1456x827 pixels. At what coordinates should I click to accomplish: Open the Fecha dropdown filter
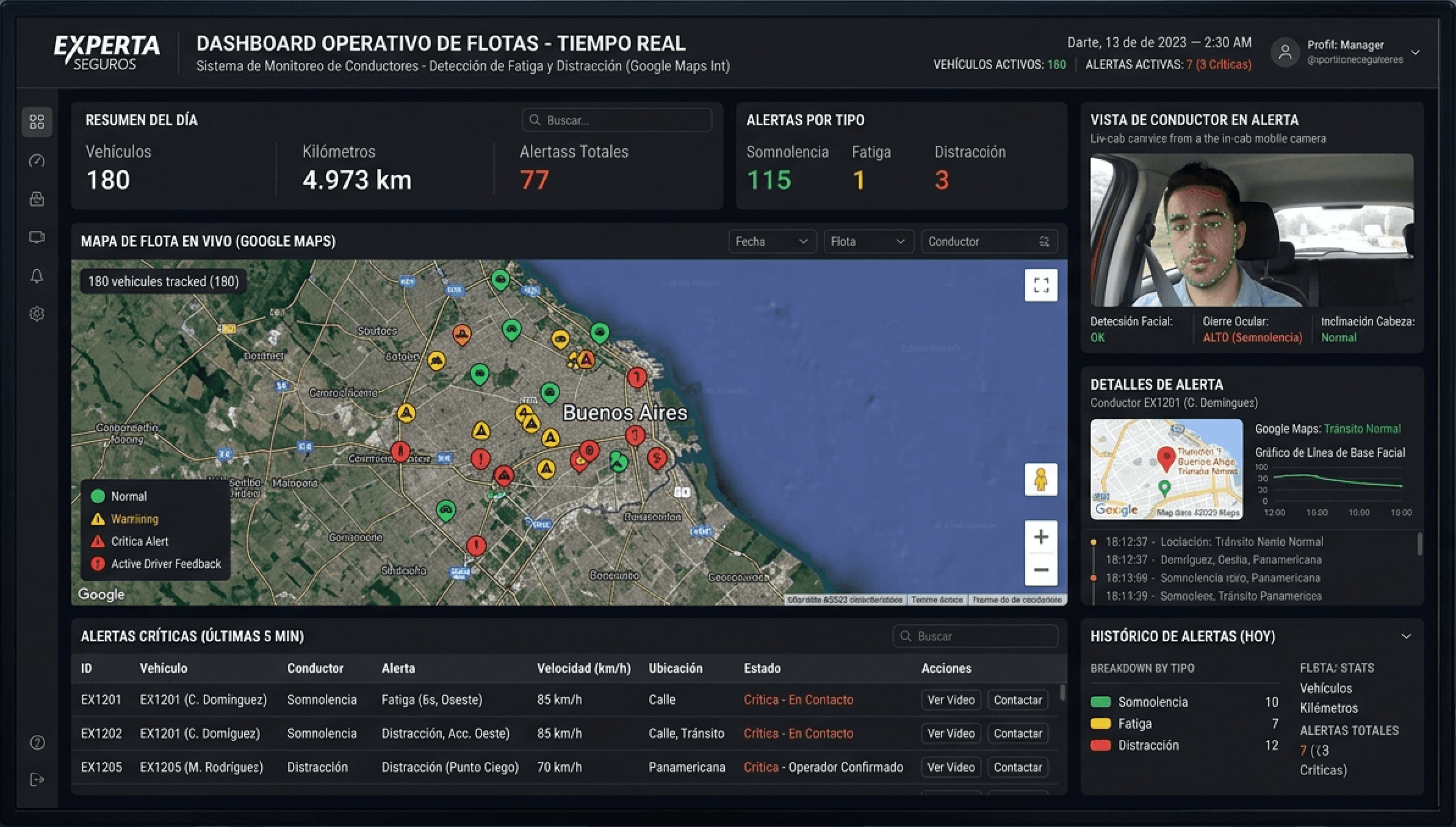tap(772, 242)
